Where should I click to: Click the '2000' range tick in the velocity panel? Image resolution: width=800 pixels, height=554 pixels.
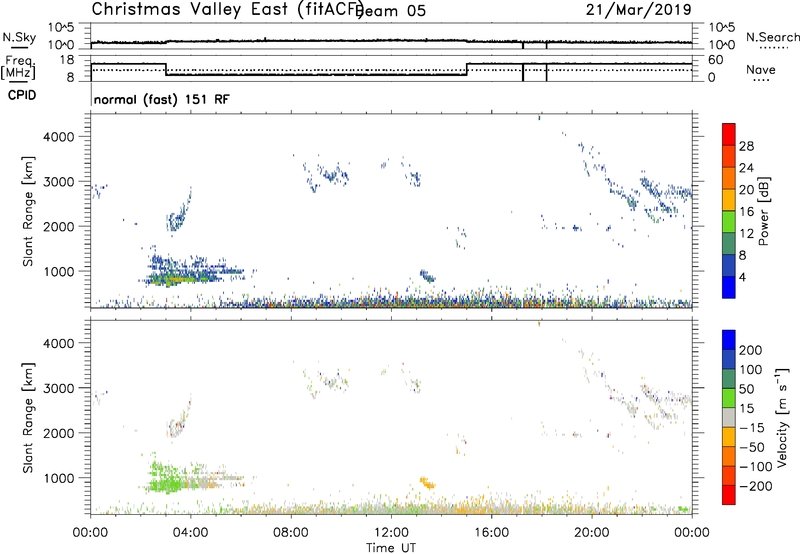pyautogui.click(x=59, y=433)
